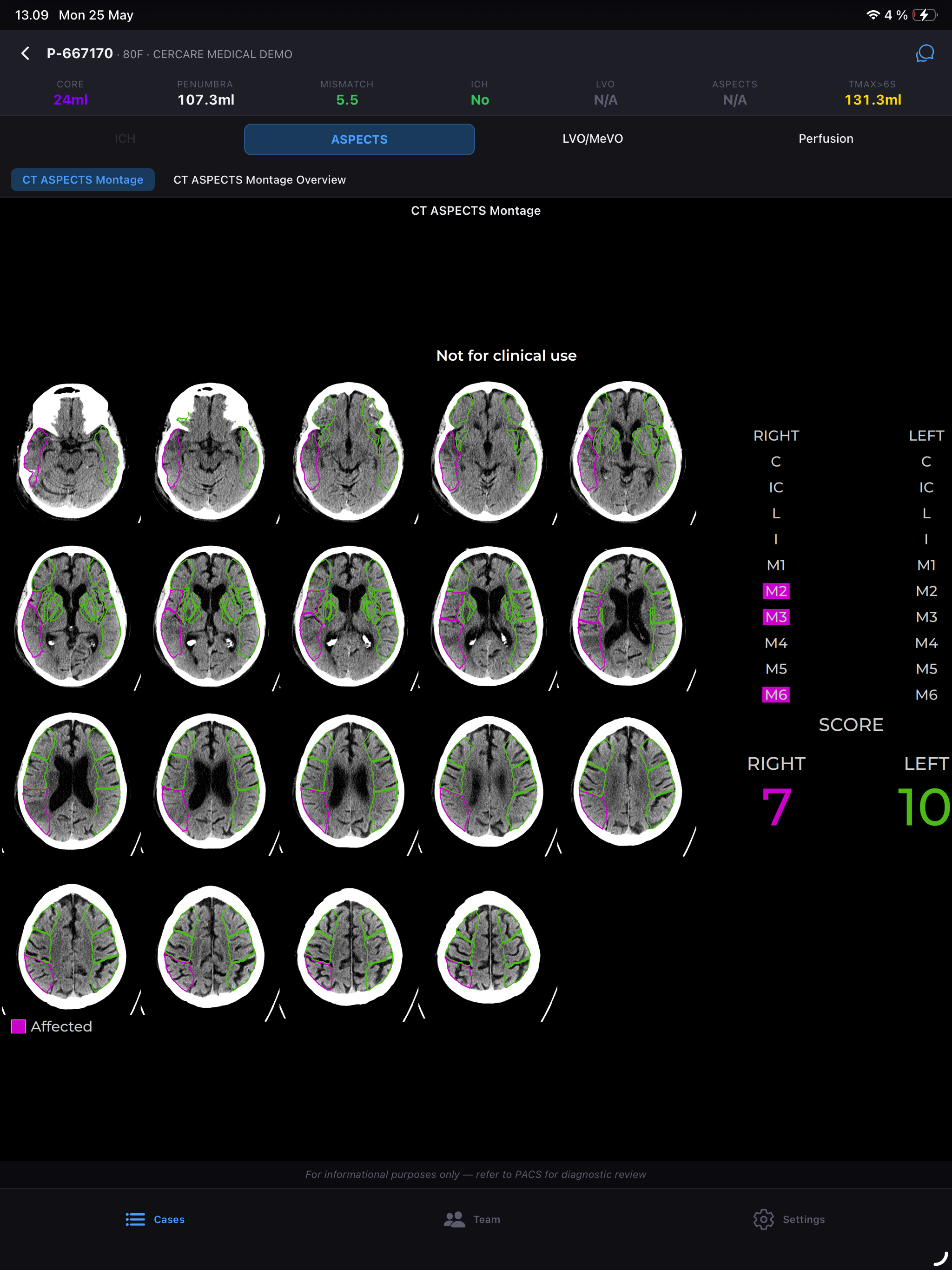Tap the Cases label in bottom bar
952x1270 pixels.
pos(169,1219)
